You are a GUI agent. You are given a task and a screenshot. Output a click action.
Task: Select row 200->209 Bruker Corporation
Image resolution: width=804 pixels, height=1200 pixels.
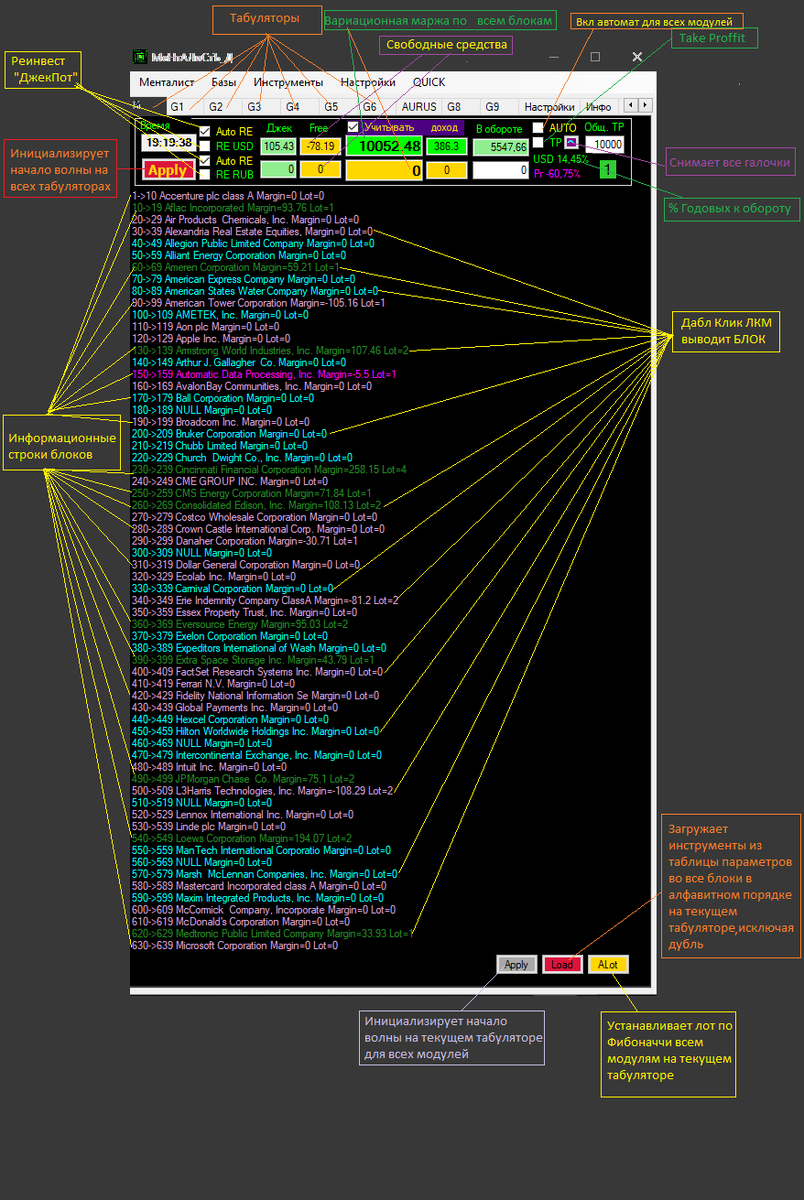[229, 434]
